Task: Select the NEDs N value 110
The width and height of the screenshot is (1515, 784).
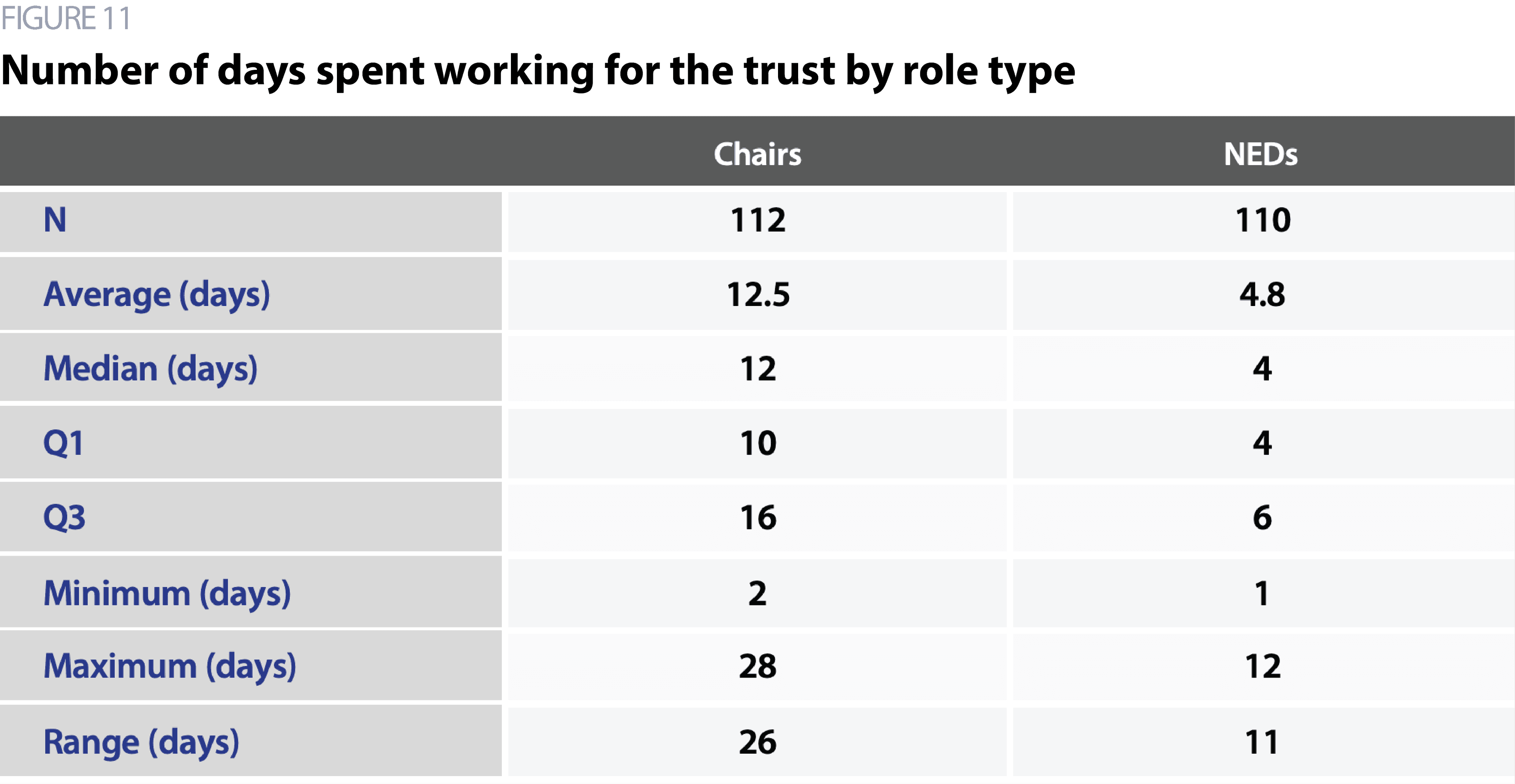Action: pyautogui.click(x=1262, y=220)
